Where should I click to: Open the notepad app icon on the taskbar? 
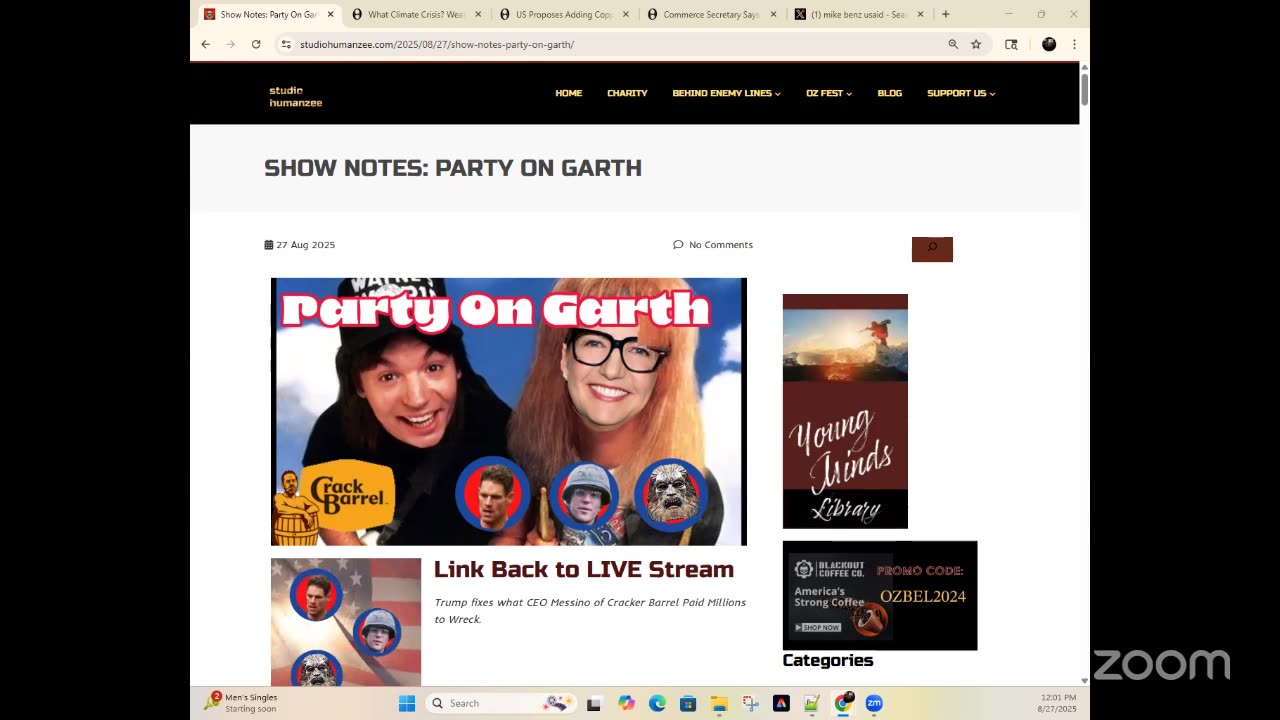[x=812, y=703]
